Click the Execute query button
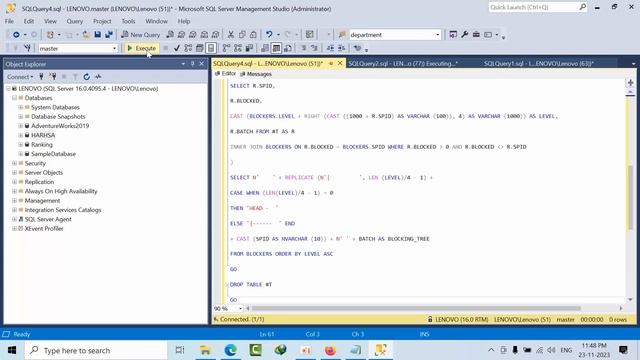640x360 pixels. [141, 48]
